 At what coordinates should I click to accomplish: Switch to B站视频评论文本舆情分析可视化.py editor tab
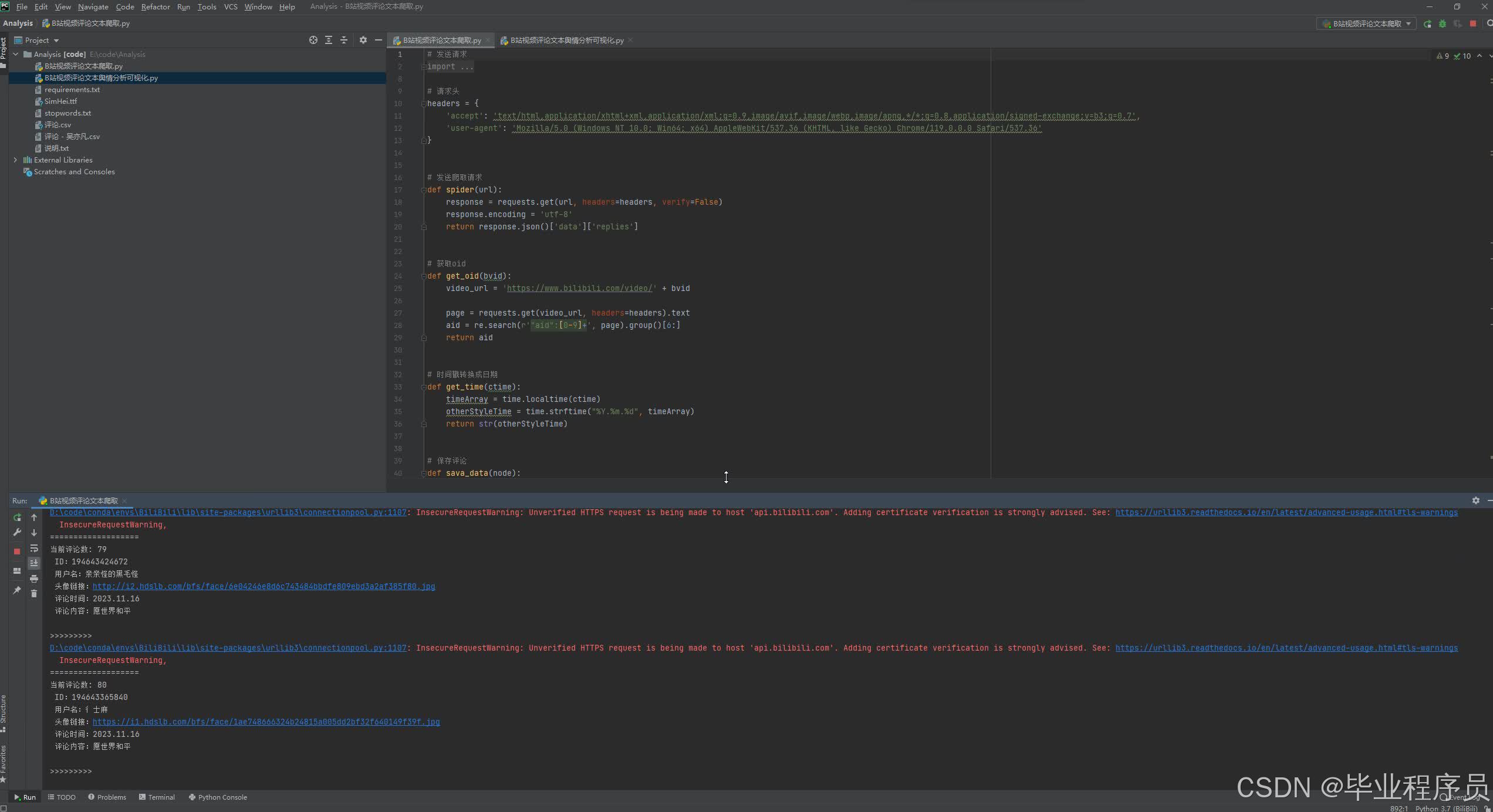click(566, 40)
